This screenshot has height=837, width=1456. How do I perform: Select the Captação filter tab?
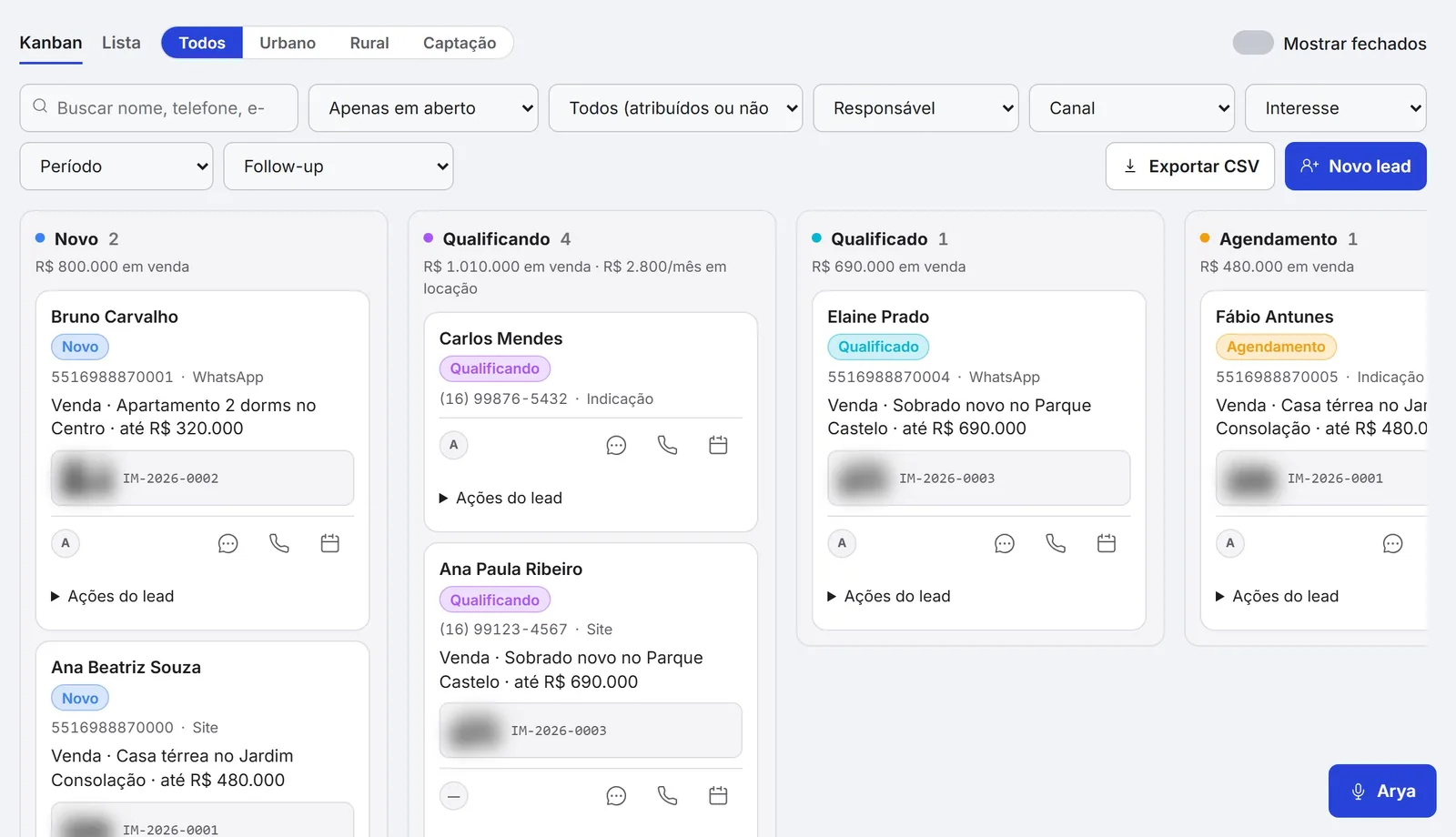(460, 43)
